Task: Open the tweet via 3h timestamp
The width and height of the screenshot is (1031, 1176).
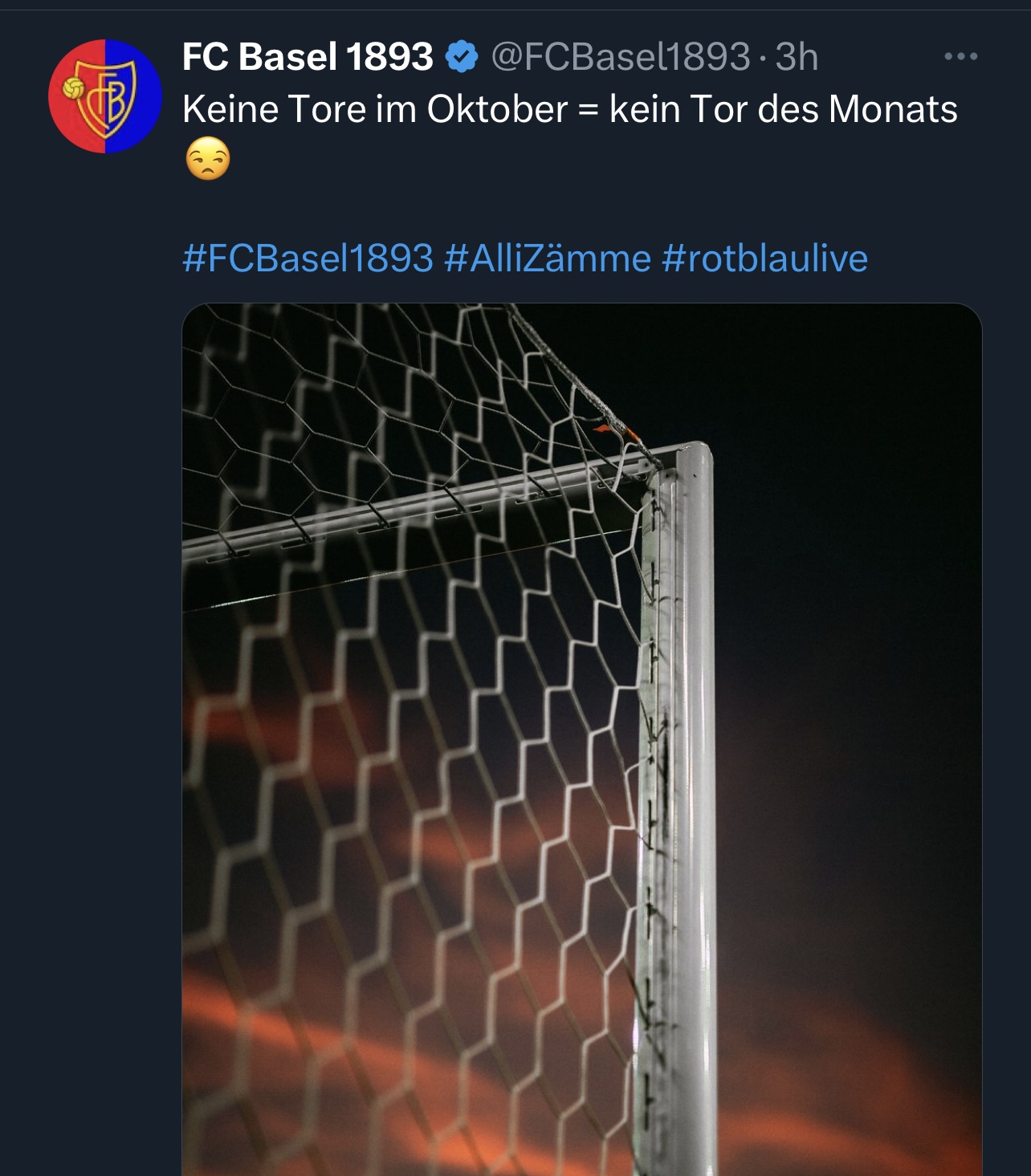Action: pyautogui.click(x=797, y=57)
